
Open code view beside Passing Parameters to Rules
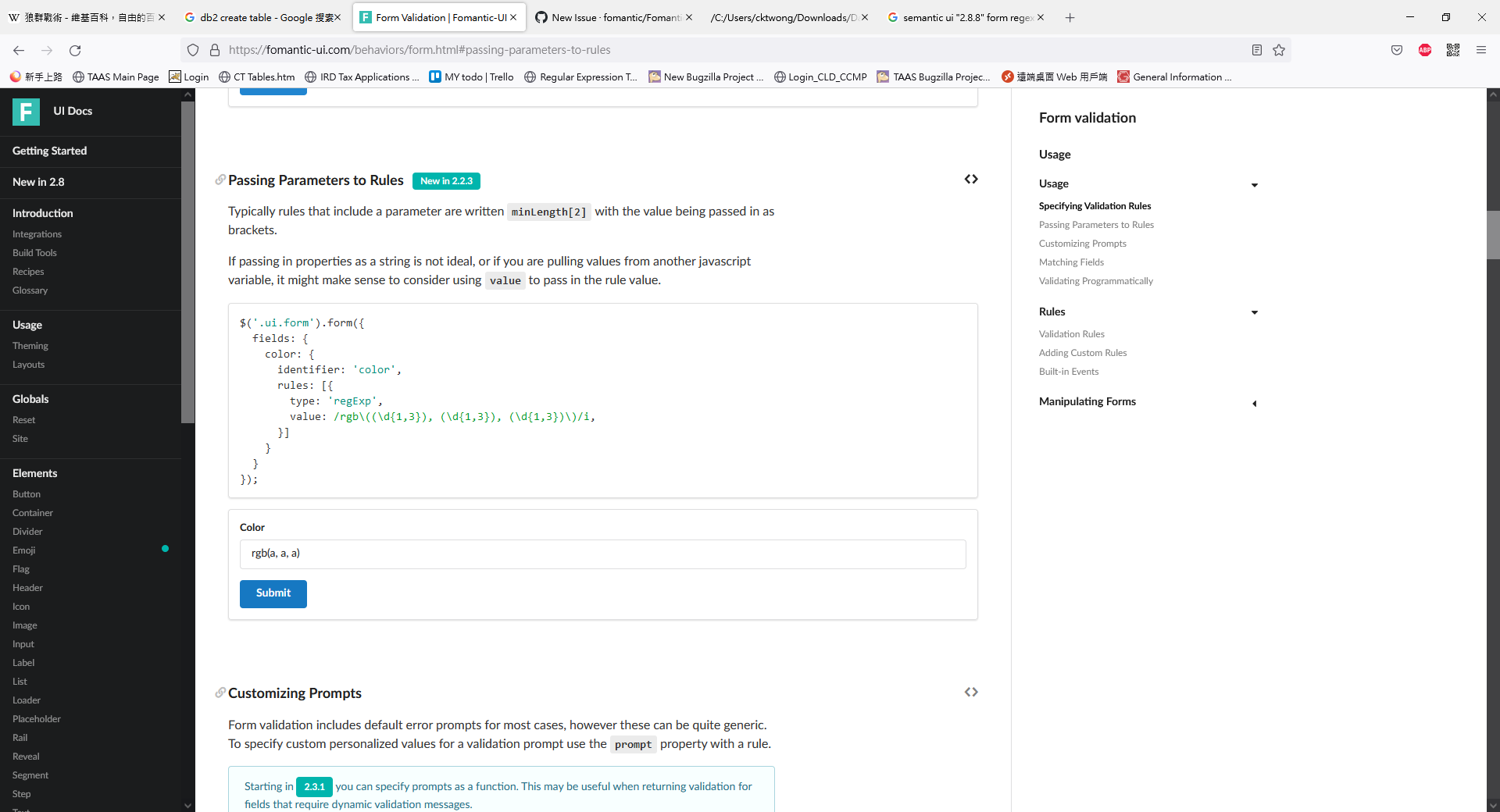[x=971, y=179]
